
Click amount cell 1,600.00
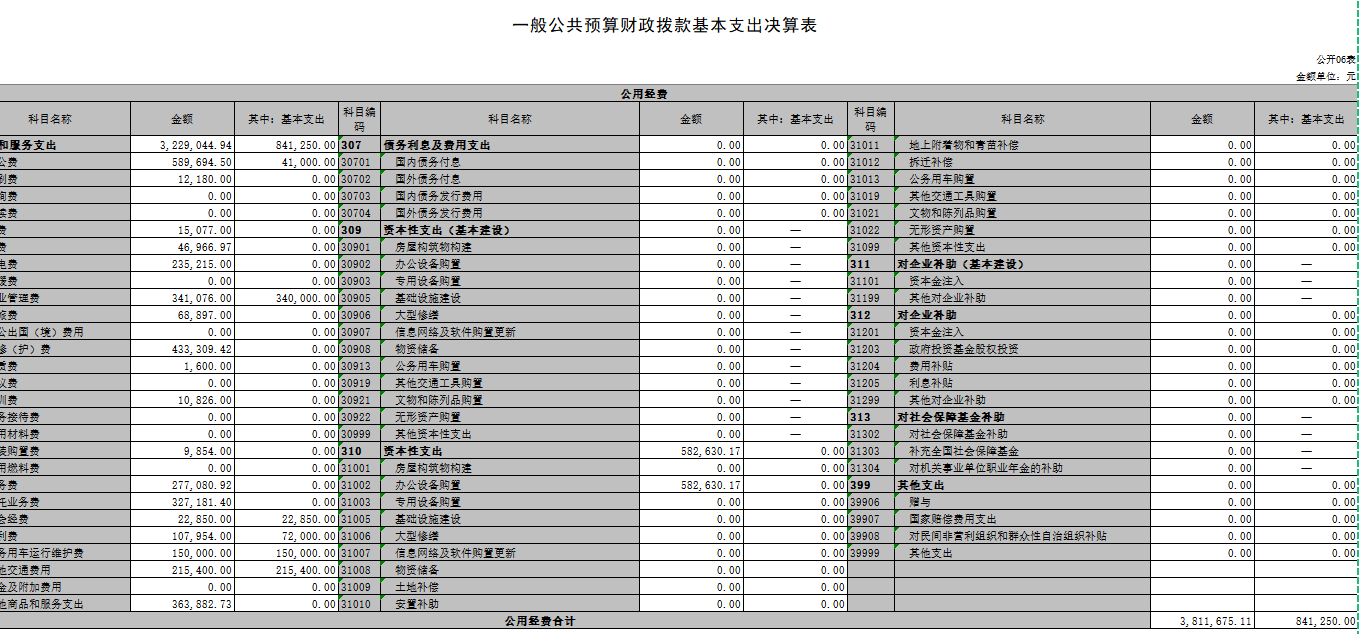coord(182,366)
